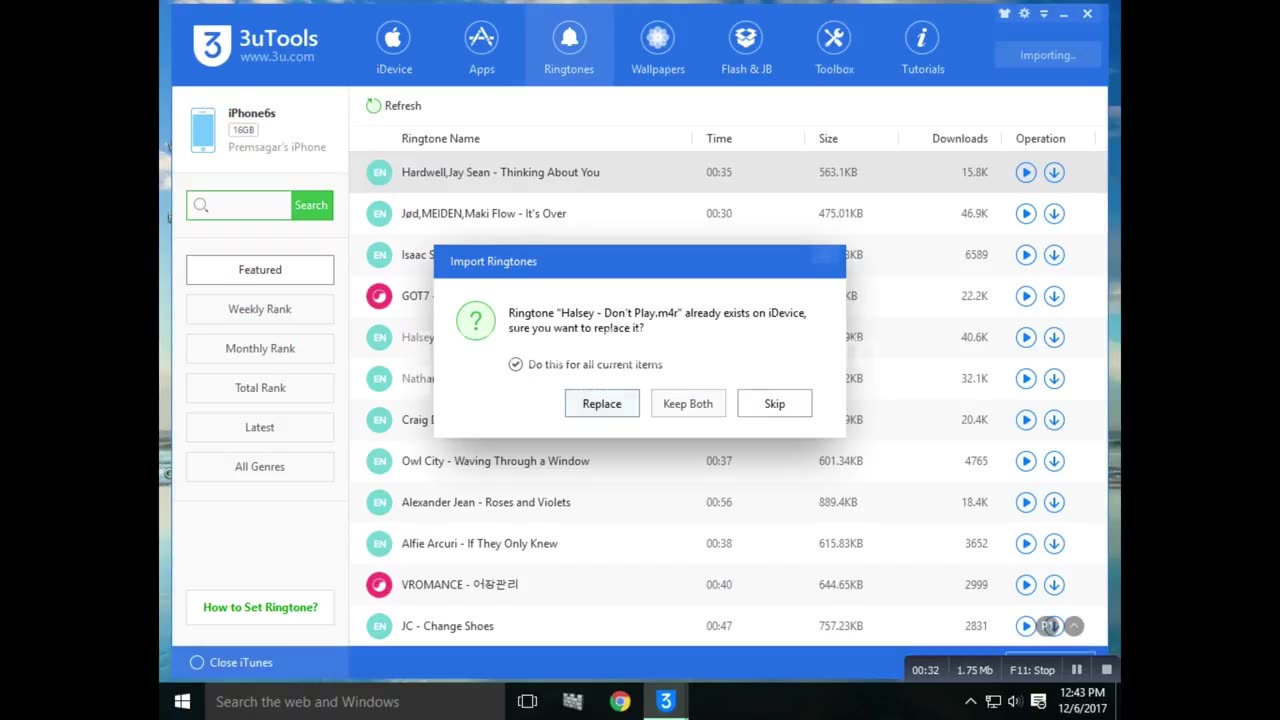Download the It's Over ringtone

click(x=1054, y=213)
